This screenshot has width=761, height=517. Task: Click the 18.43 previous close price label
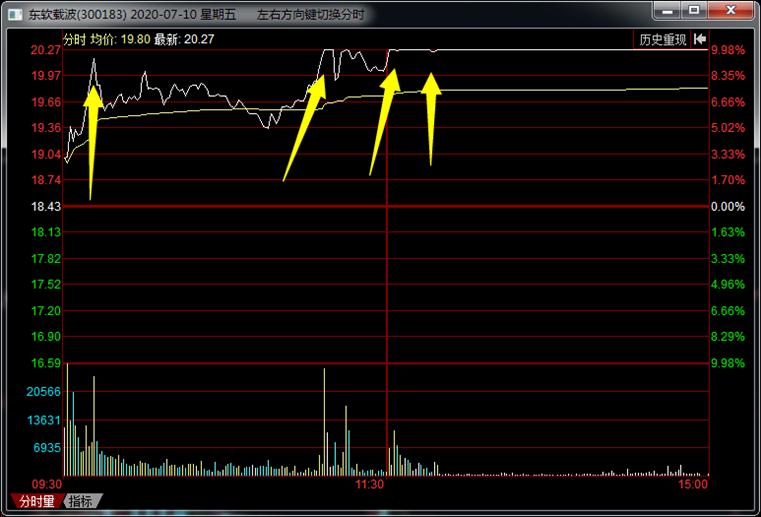coord(46,206)
